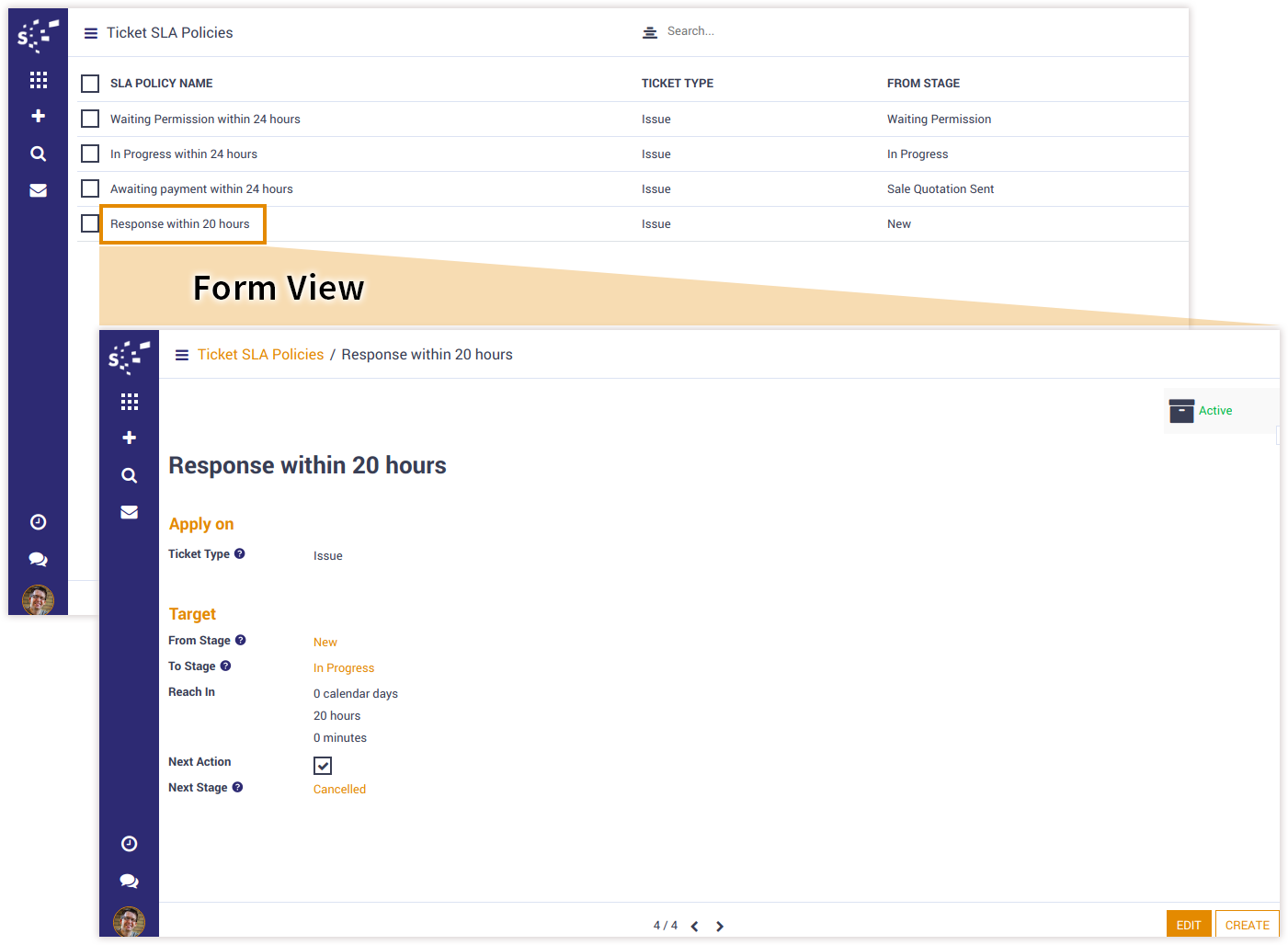
Task: Open the hamburger menu in the form view breadcrumb
Action: click(x=182, y=355)
